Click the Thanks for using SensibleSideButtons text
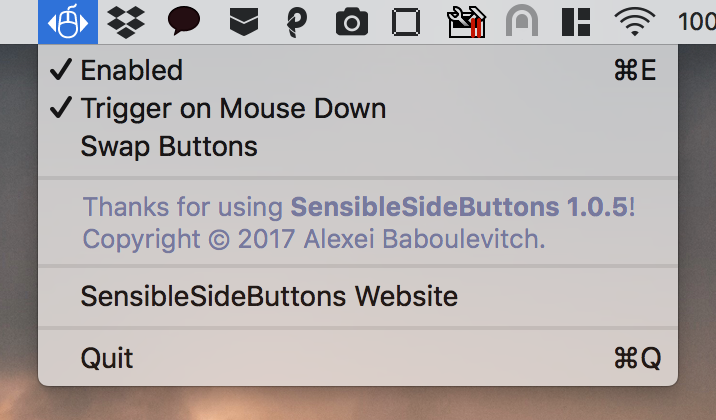 pos(359,207)
